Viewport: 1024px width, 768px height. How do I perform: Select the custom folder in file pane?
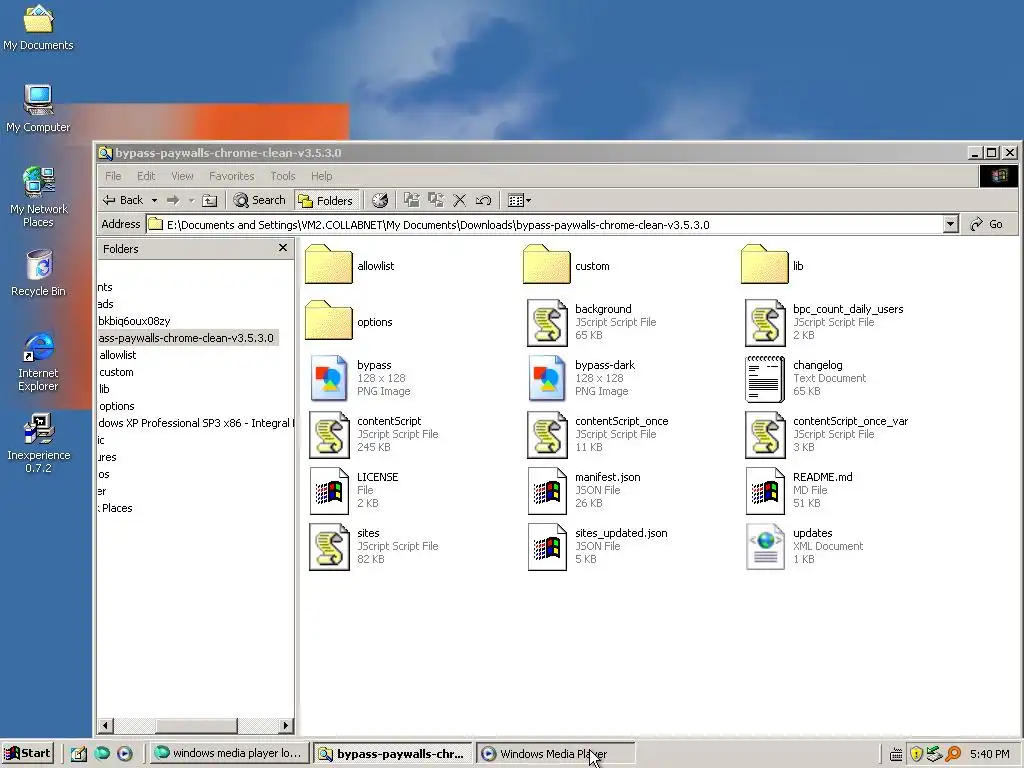547,264
